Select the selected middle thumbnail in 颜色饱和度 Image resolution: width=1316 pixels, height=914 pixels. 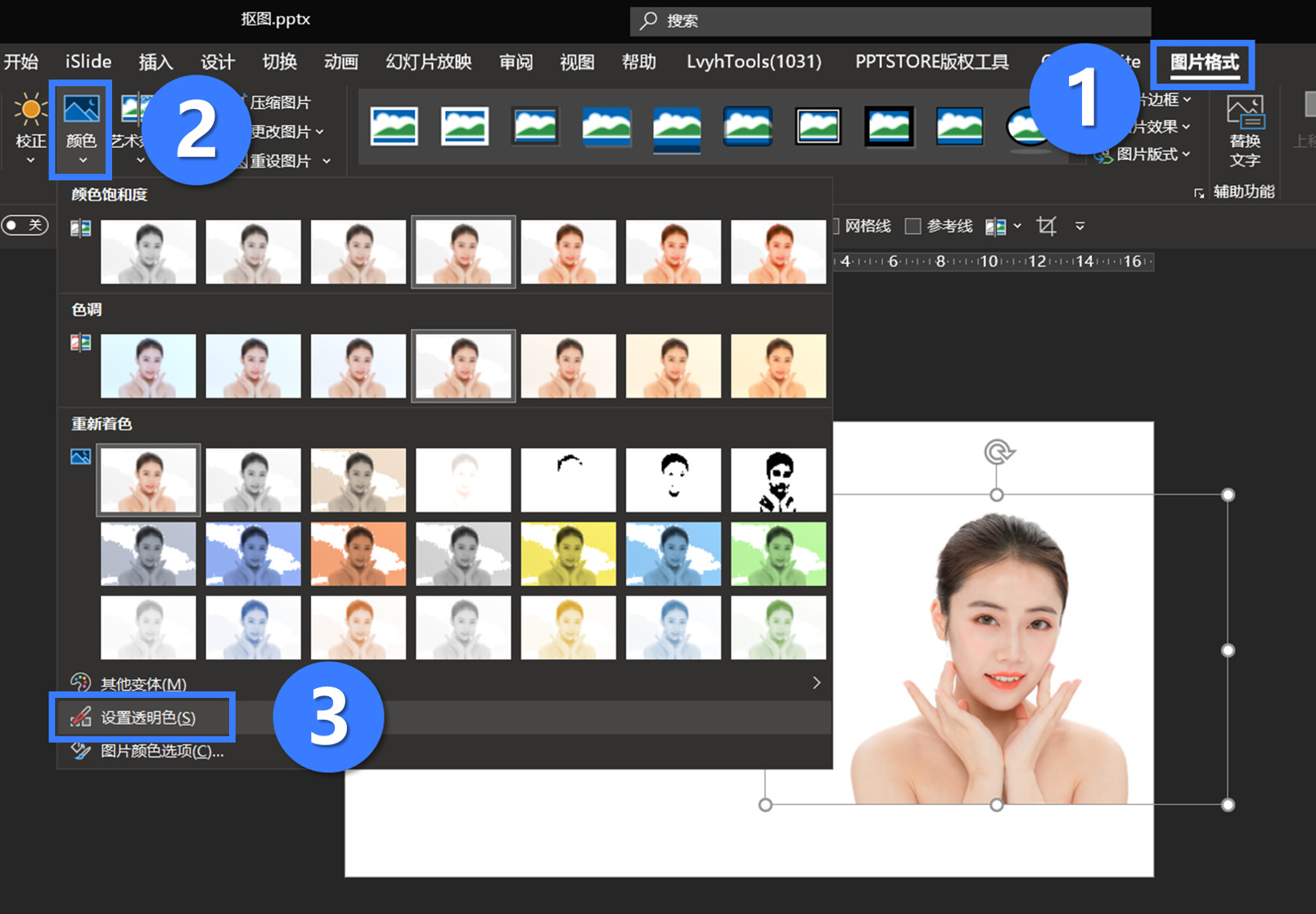(463, 252)
